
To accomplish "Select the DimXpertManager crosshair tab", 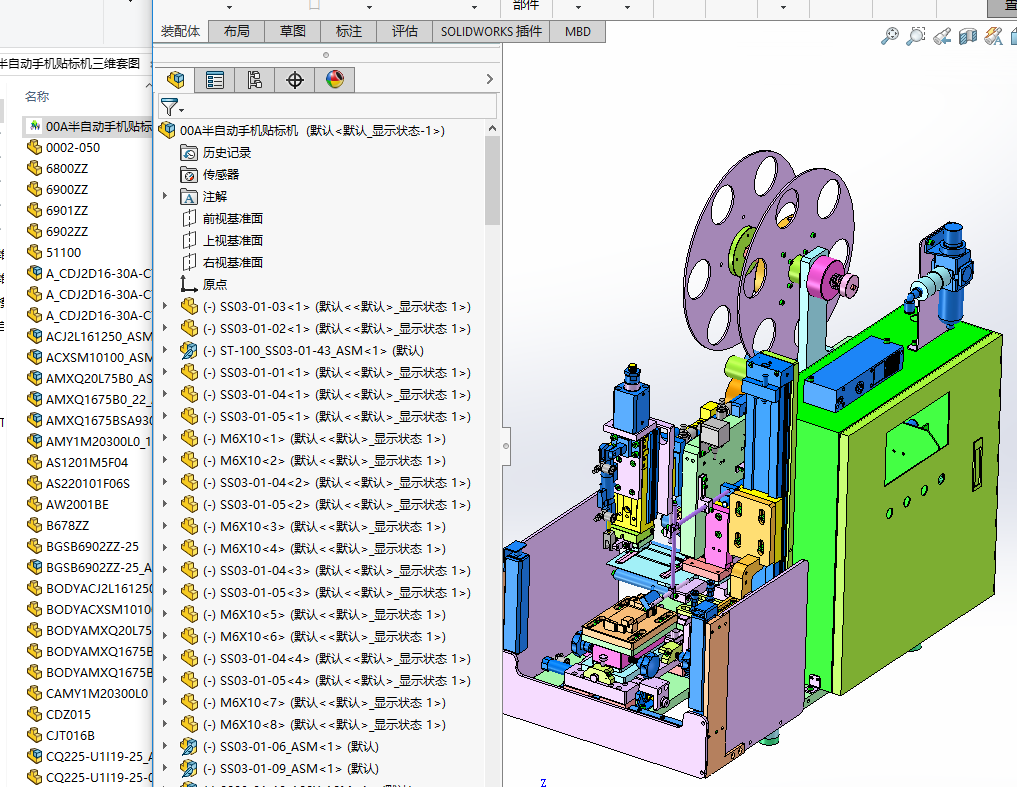I will coord(295,80).
